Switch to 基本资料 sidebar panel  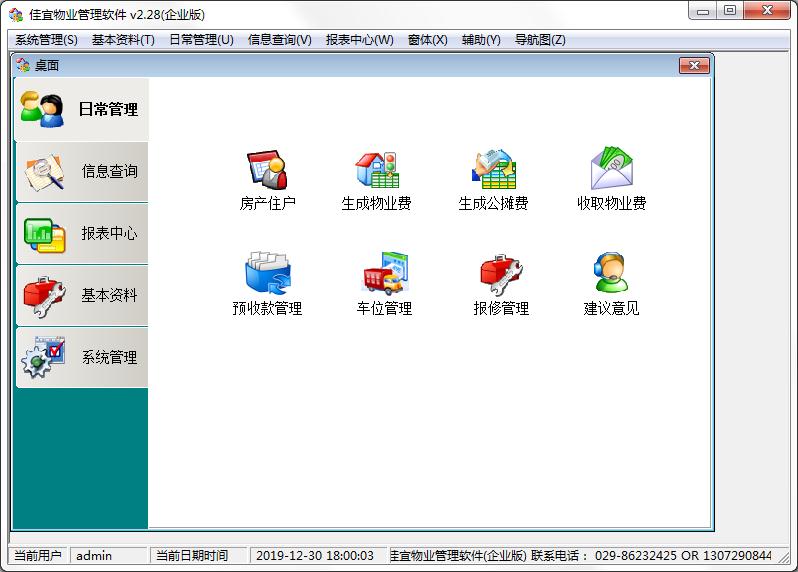(81, 296)
